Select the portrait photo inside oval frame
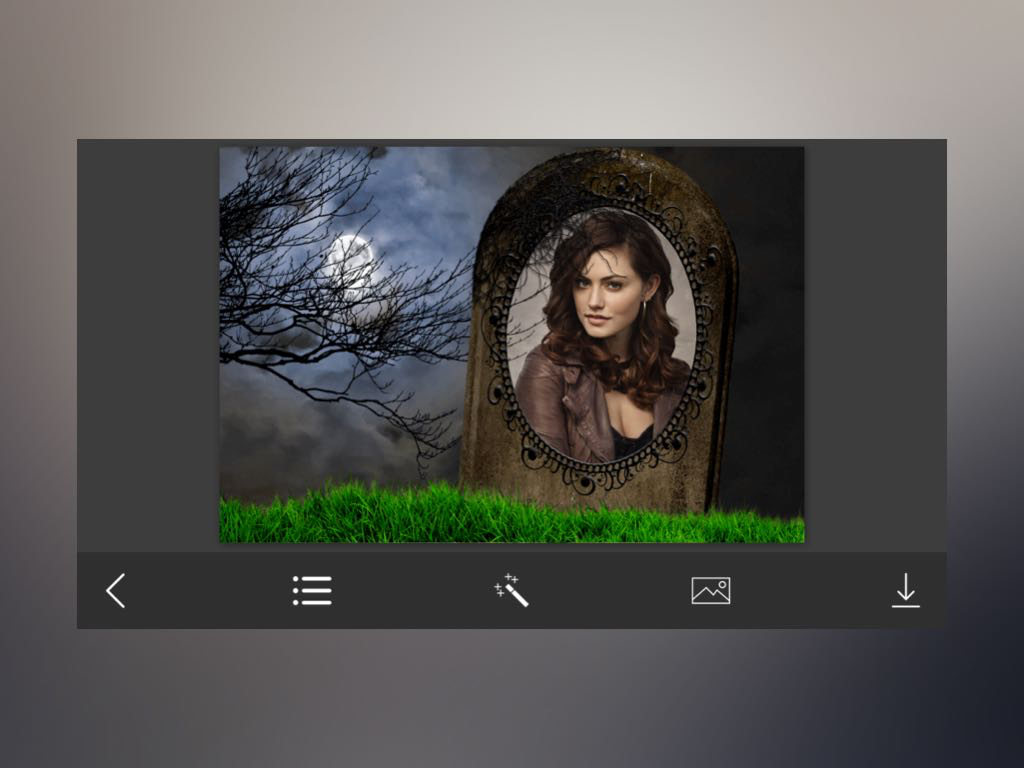Screen dimensions: 1024x768 coord(601,336)
